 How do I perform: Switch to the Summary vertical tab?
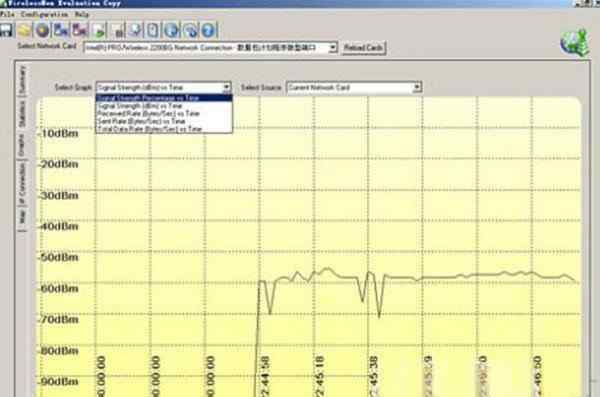pyautogui.click(x=22, y=80)
